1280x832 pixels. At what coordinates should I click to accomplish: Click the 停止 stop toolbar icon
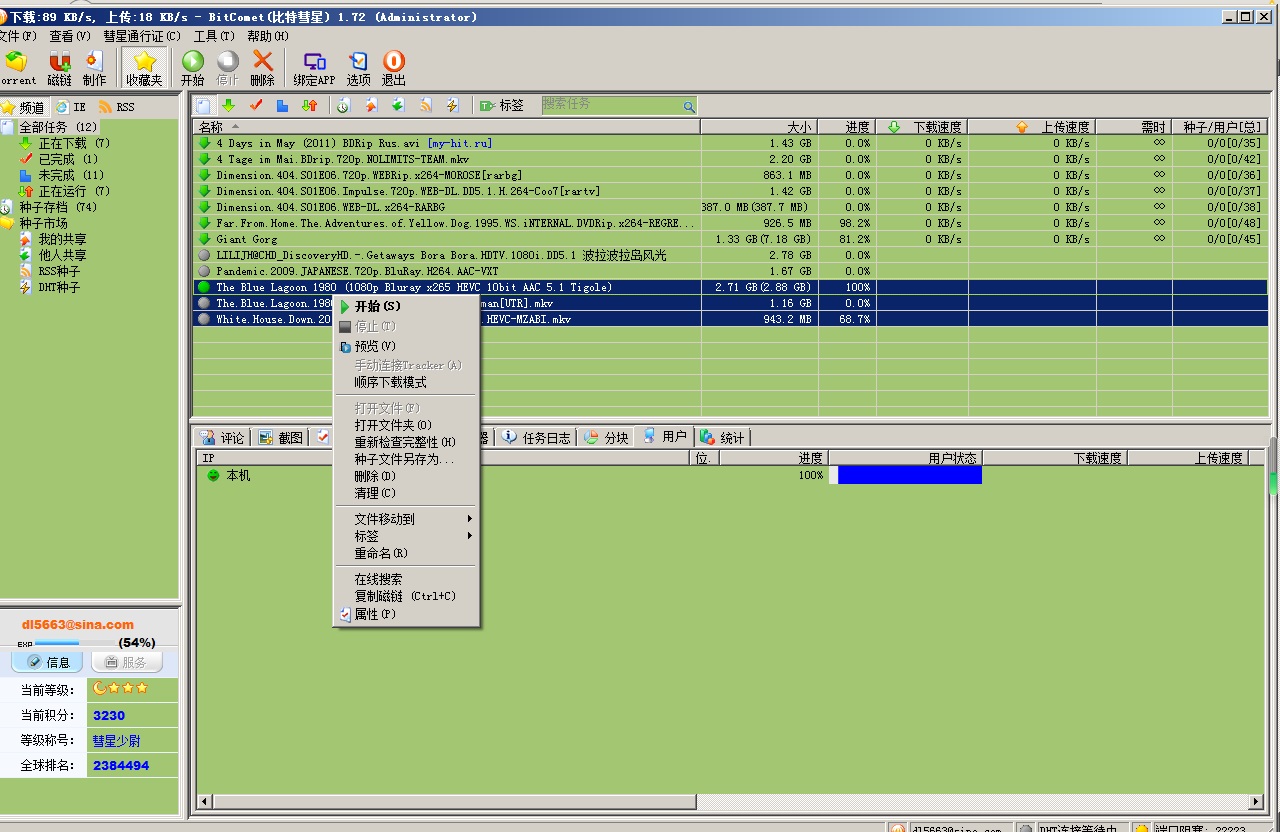point(227,68)
